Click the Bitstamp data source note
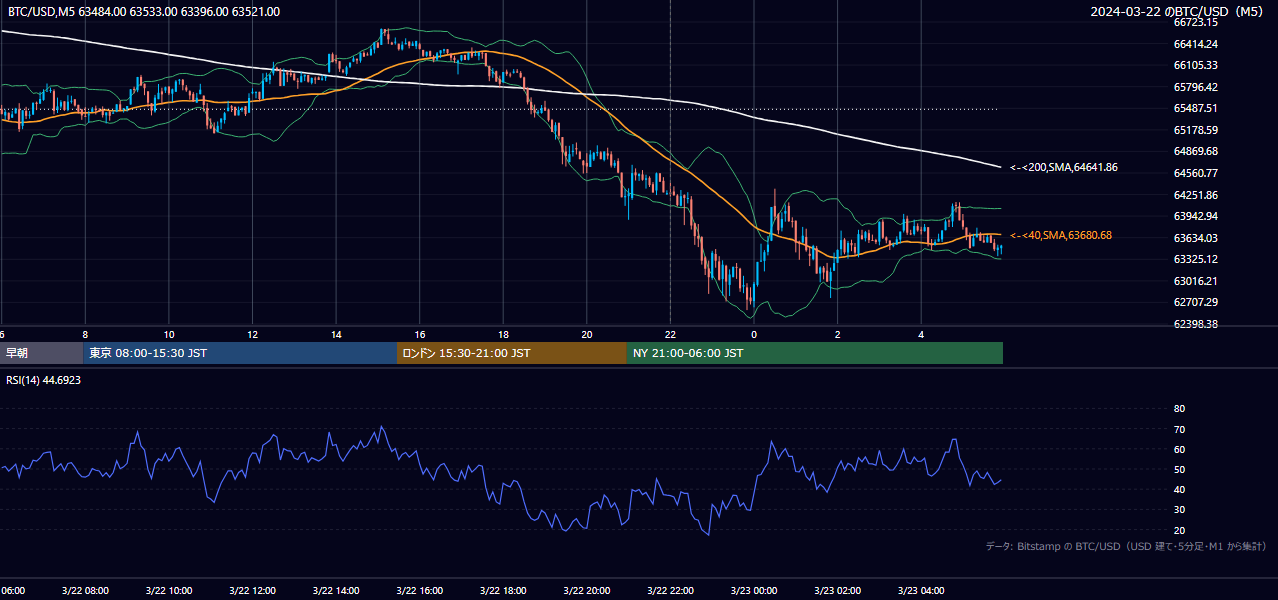The image size is (1278, 600). coord(1127,547)
